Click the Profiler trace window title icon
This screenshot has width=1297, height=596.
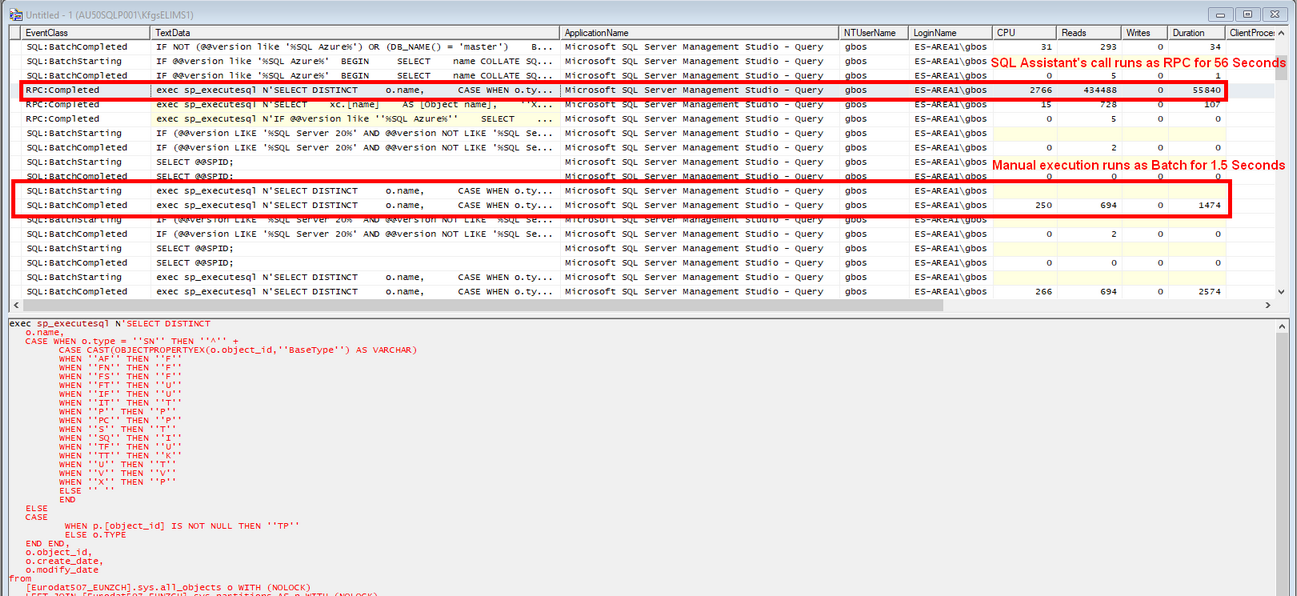point(16,14)
